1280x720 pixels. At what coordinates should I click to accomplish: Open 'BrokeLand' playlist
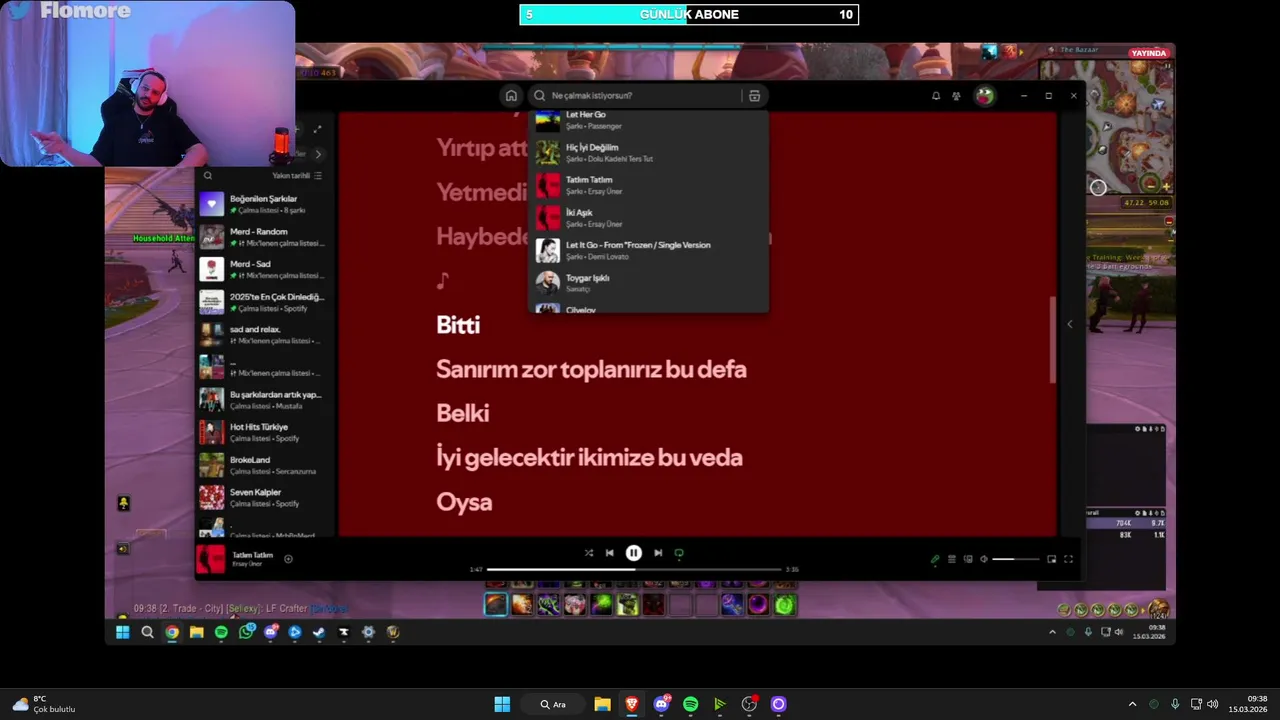pos(264,465)
